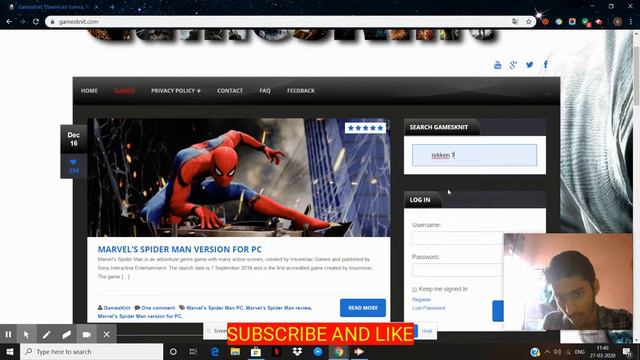Image resolution: width=640 pixels, height=360 pixels.
Task: Open the Games menu item
Action: tap(124, 91)
